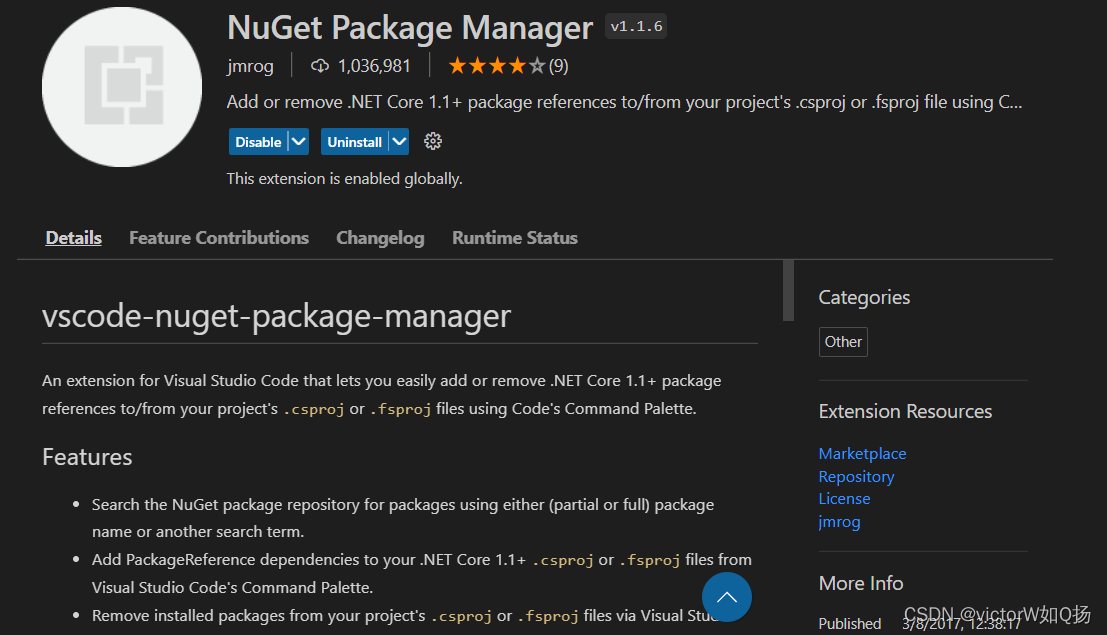Screen dimensions: 1107x635
Task: Expand the Disable button dropdown arrow
Action: click(299, 142)
